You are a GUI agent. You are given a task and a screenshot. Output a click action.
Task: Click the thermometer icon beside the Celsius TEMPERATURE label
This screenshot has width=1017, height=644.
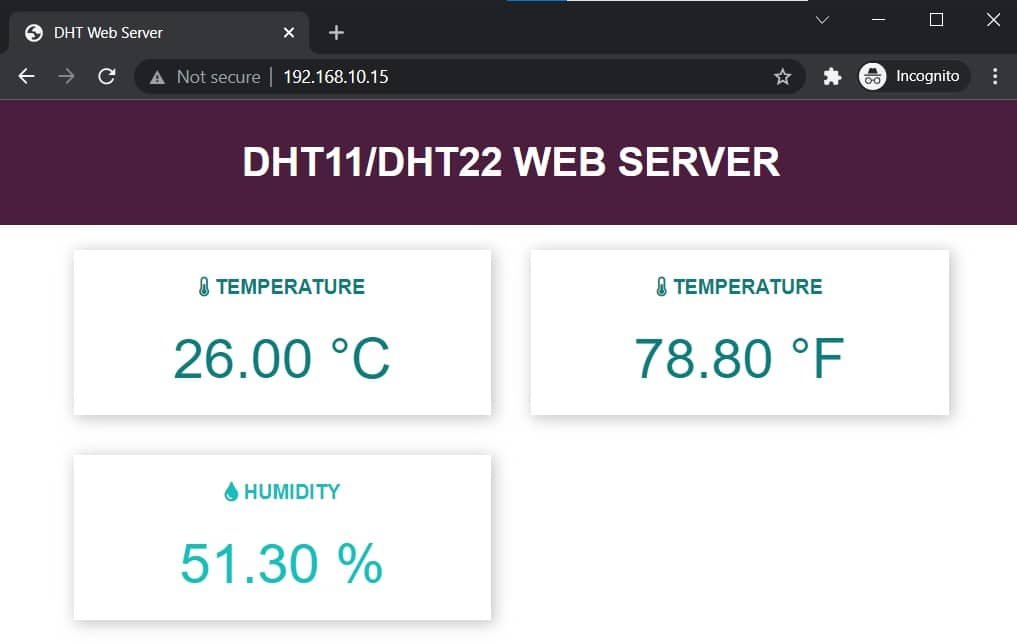pos(204,287)
